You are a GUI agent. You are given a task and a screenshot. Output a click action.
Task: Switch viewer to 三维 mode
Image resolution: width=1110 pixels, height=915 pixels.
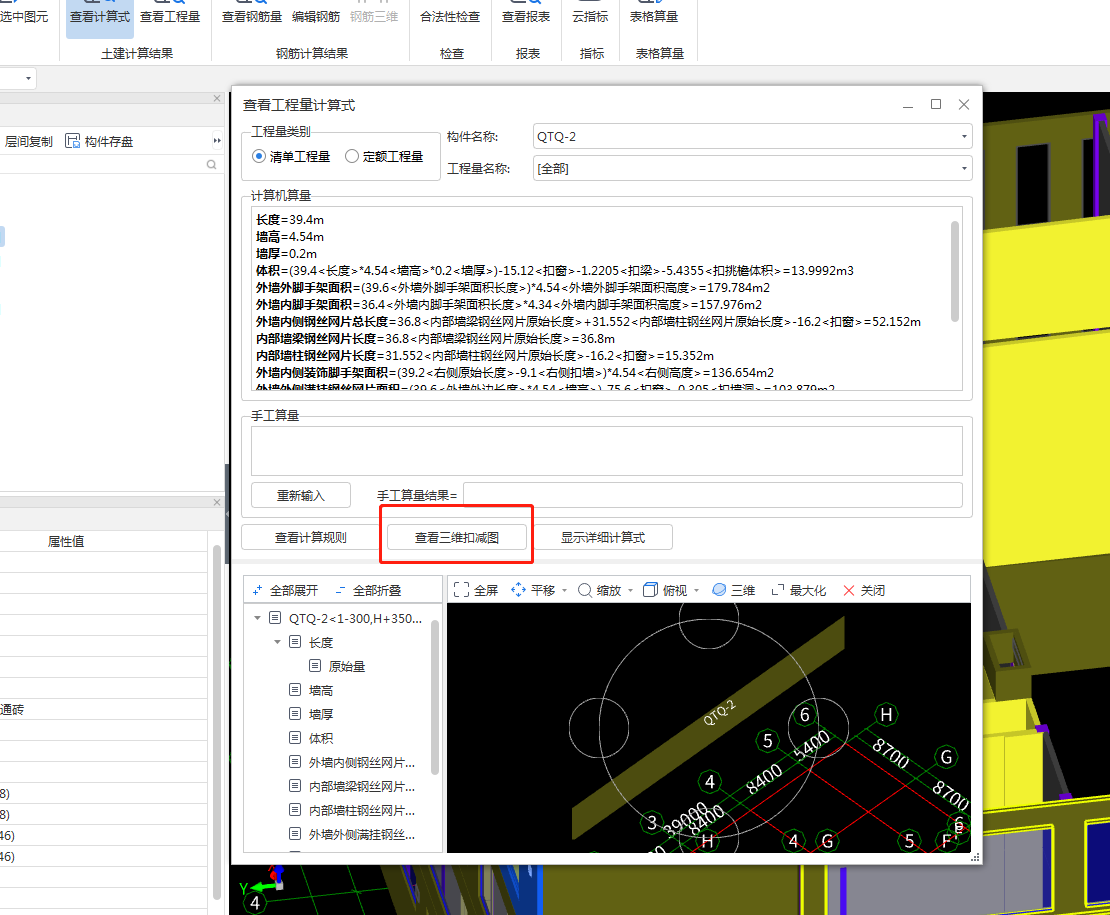[734, 590]
